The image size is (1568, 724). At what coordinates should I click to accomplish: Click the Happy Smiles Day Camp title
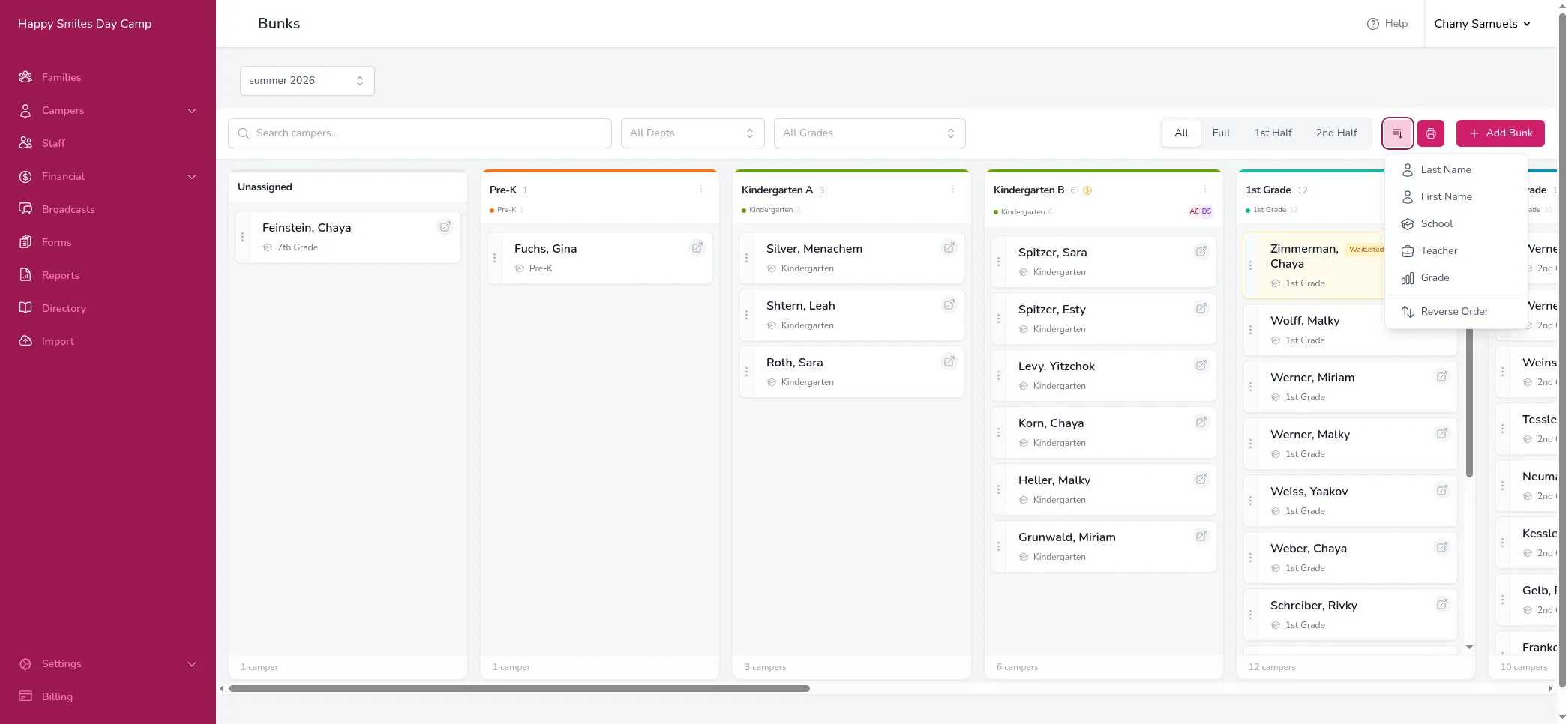tap(85, 24)
